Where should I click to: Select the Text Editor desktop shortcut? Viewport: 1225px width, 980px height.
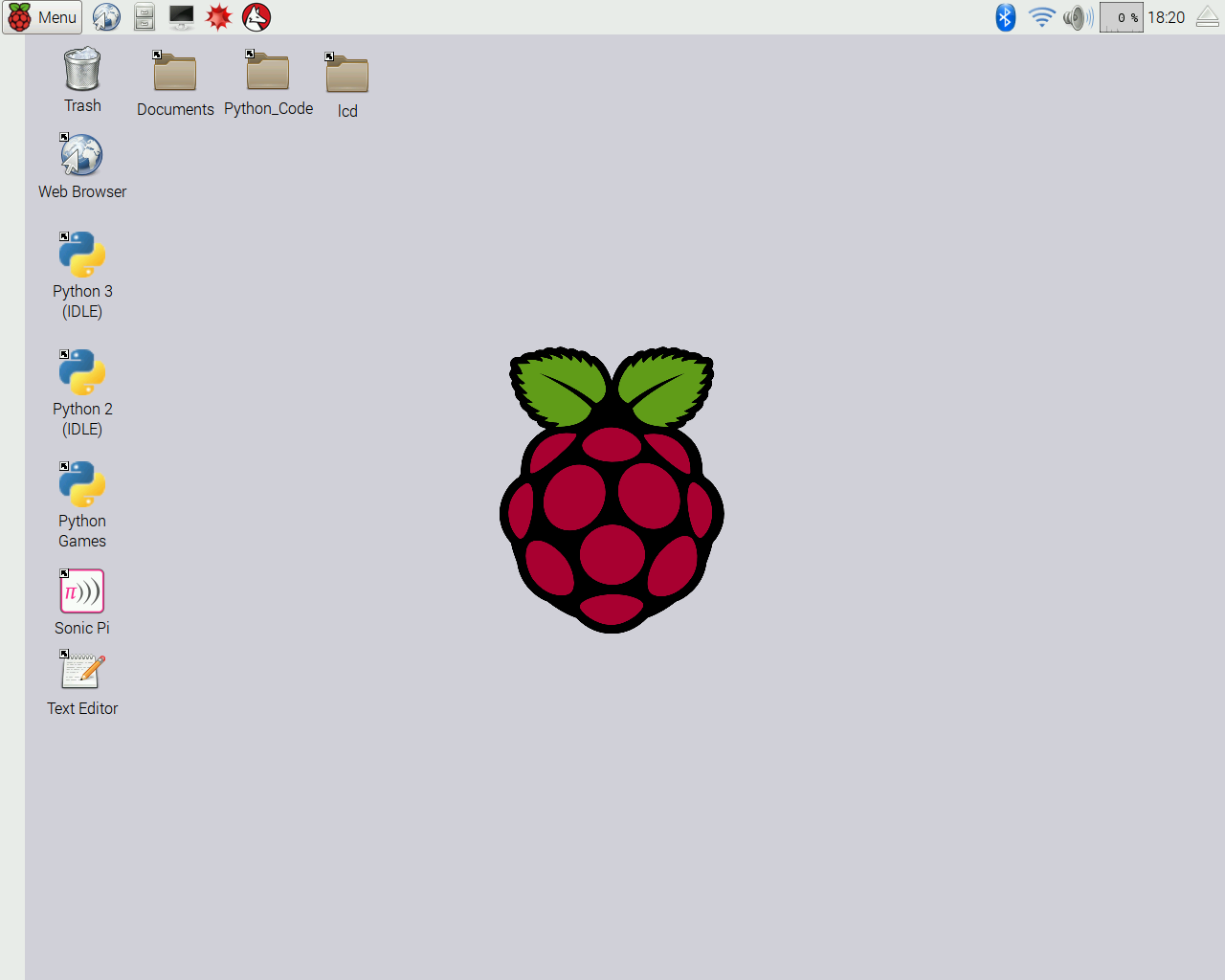82,682
